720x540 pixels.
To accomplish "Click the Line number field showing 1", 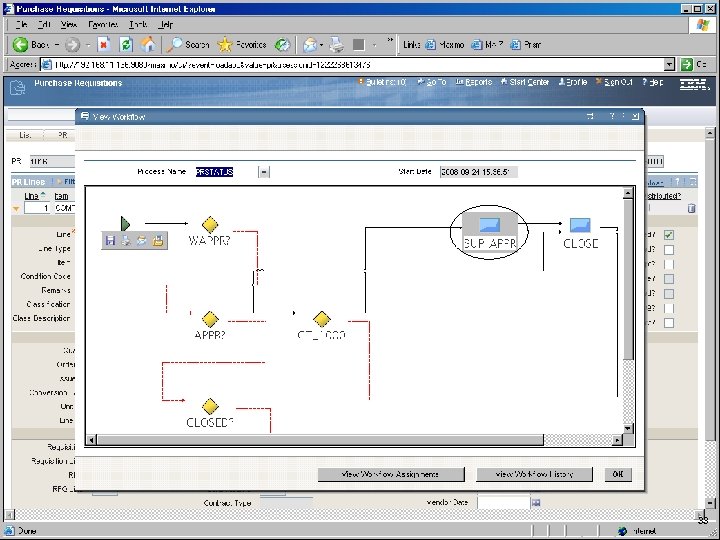I will pyautogui.click(x=37, y=208).
